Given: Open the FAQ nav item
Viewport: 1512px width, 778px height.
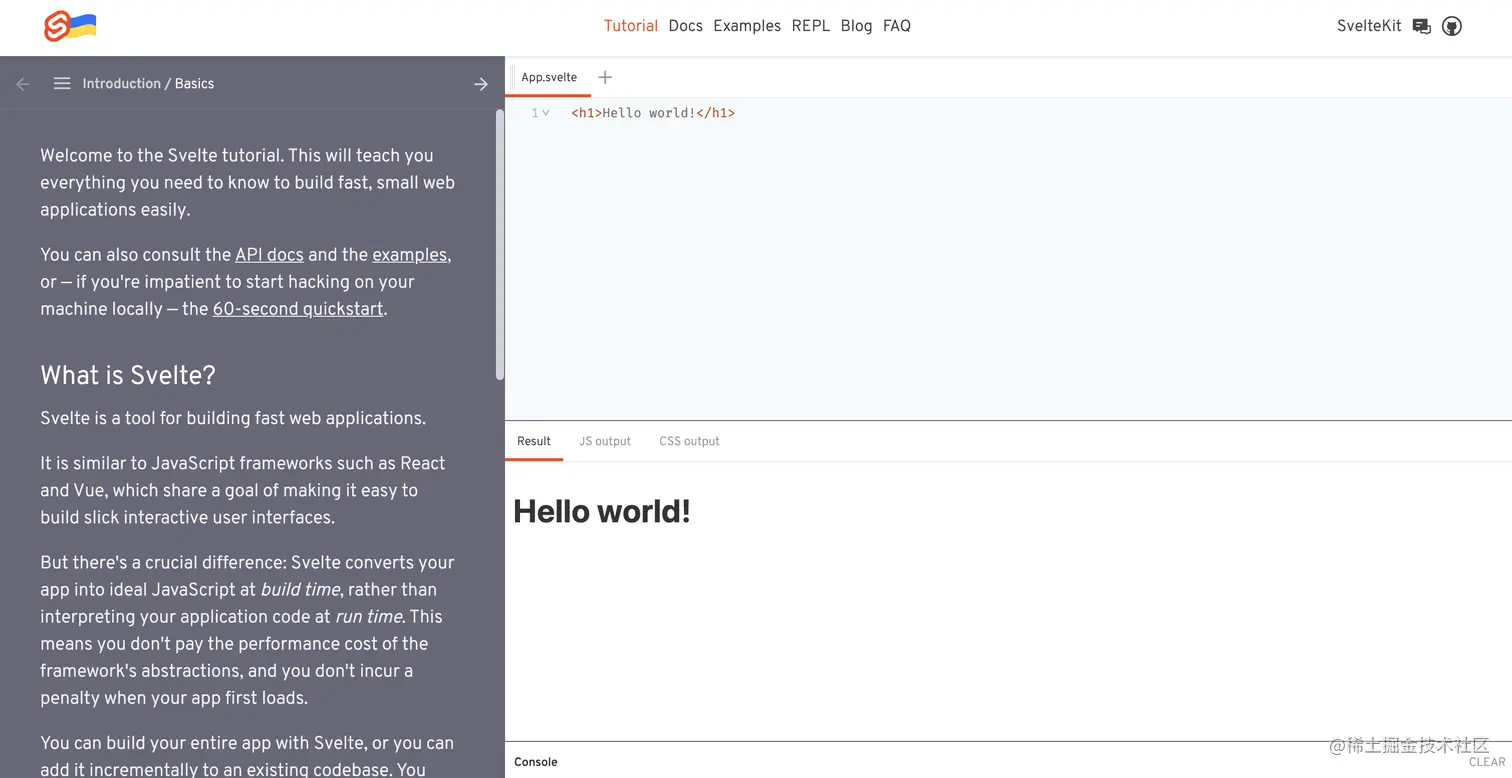Looking at the screenshot, I should tap(897, 26).
